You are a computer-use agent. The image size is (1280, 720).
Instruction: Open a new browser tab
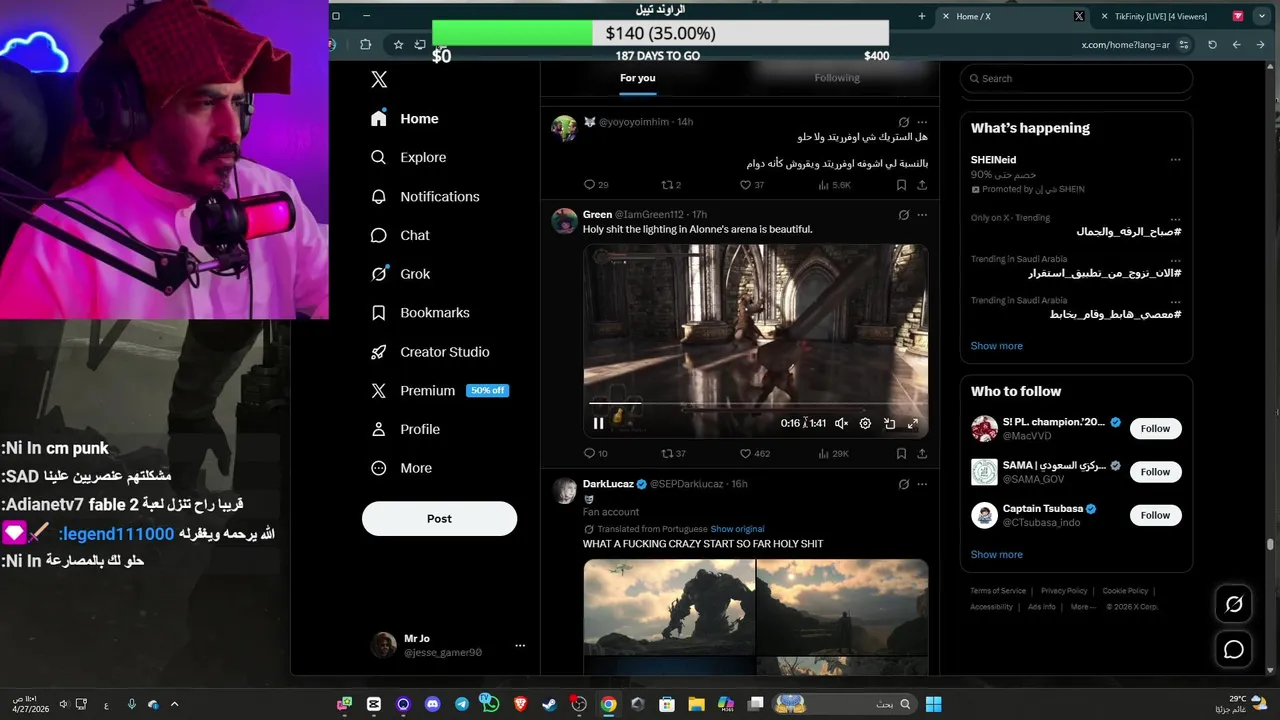click(922, 16)
